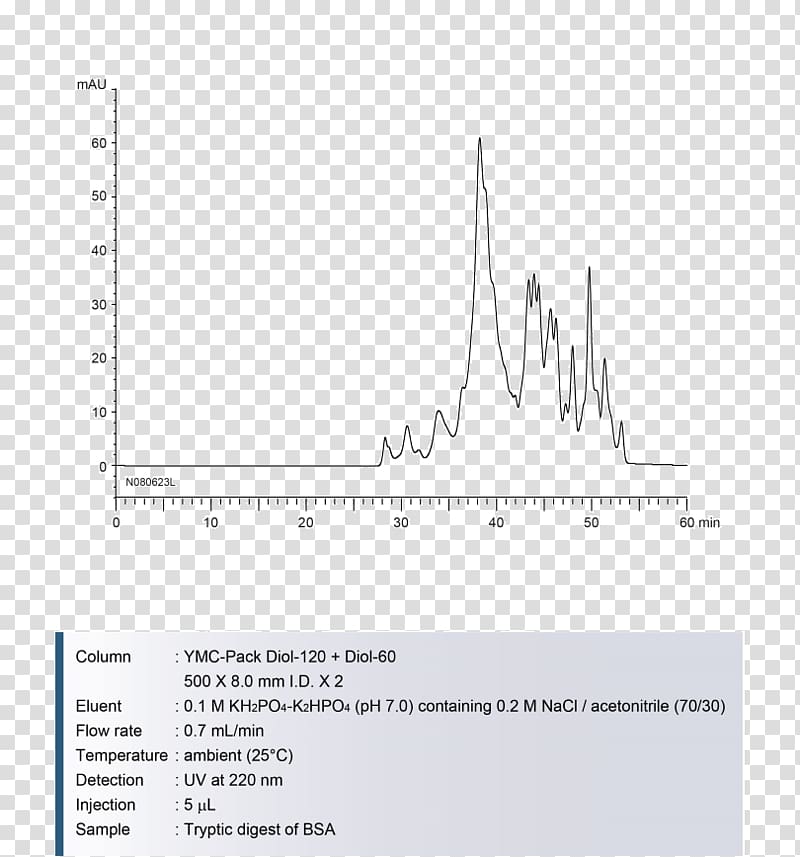Click the chromatogram ID N080623L
800x857 pixels.
(151, 482)
